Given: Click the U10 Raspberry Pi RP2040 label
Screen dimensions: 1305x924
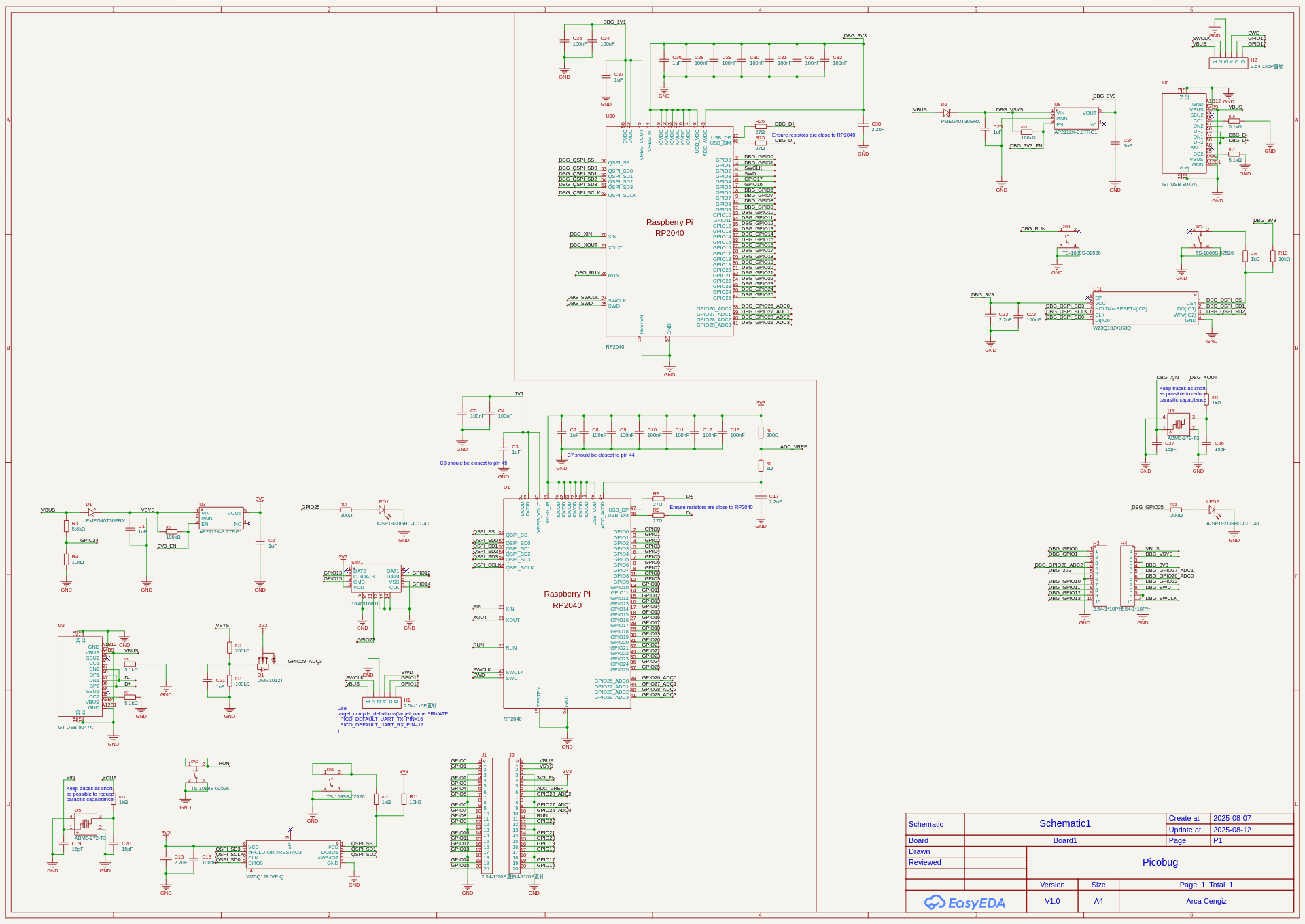Looking at the screenshot, I should coord(669,228).
